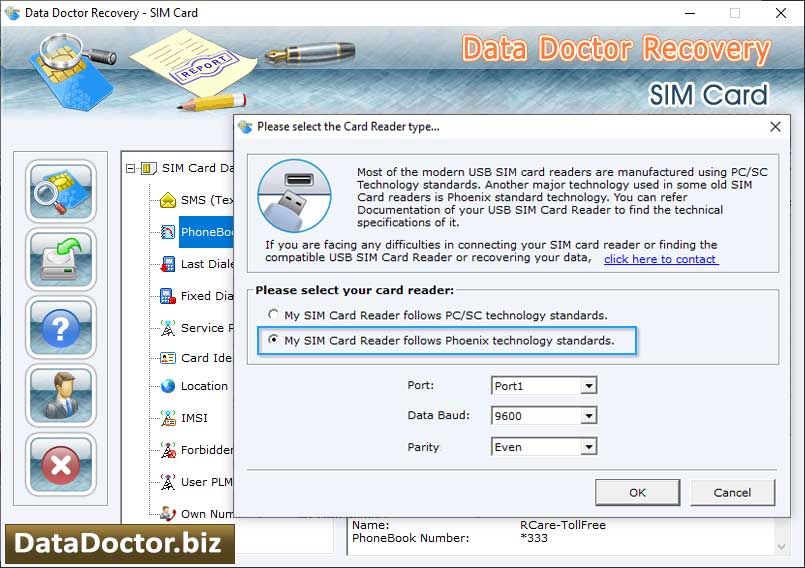
Task: Close the Card Reader type dialog
Action: coord(775,127)
